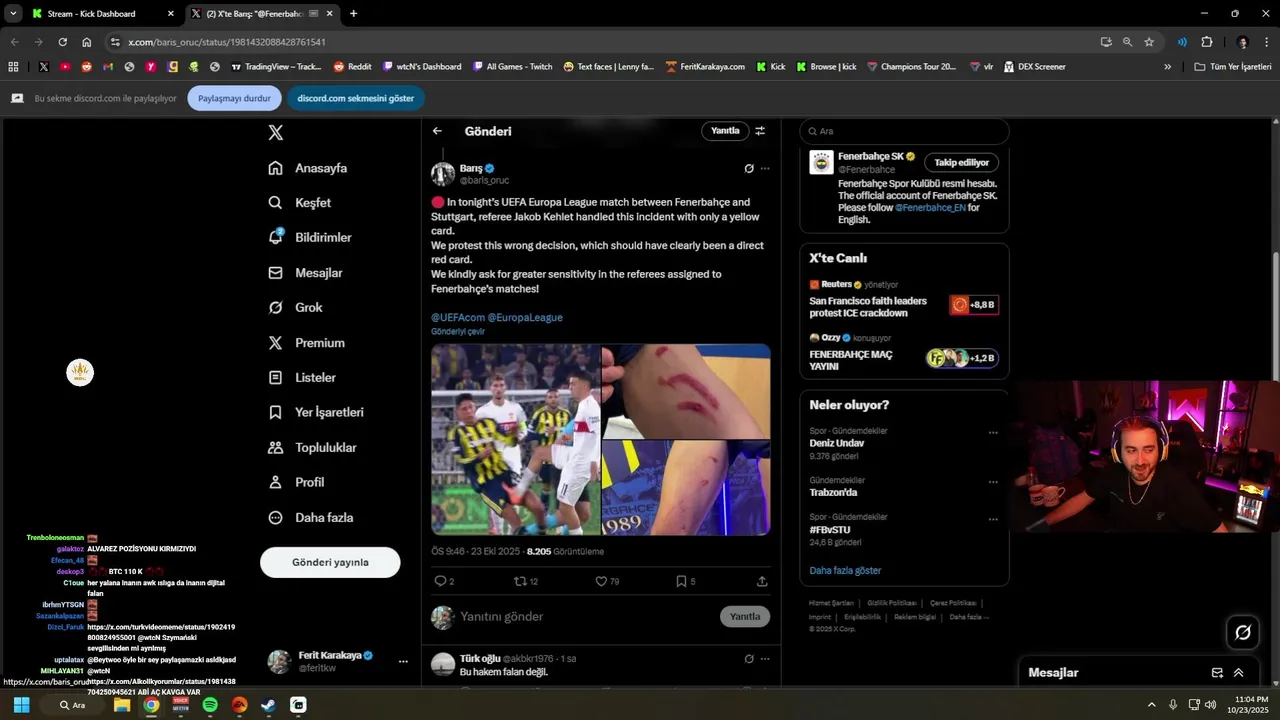Open Listeler in the sidebar

[x=302, y=378]
